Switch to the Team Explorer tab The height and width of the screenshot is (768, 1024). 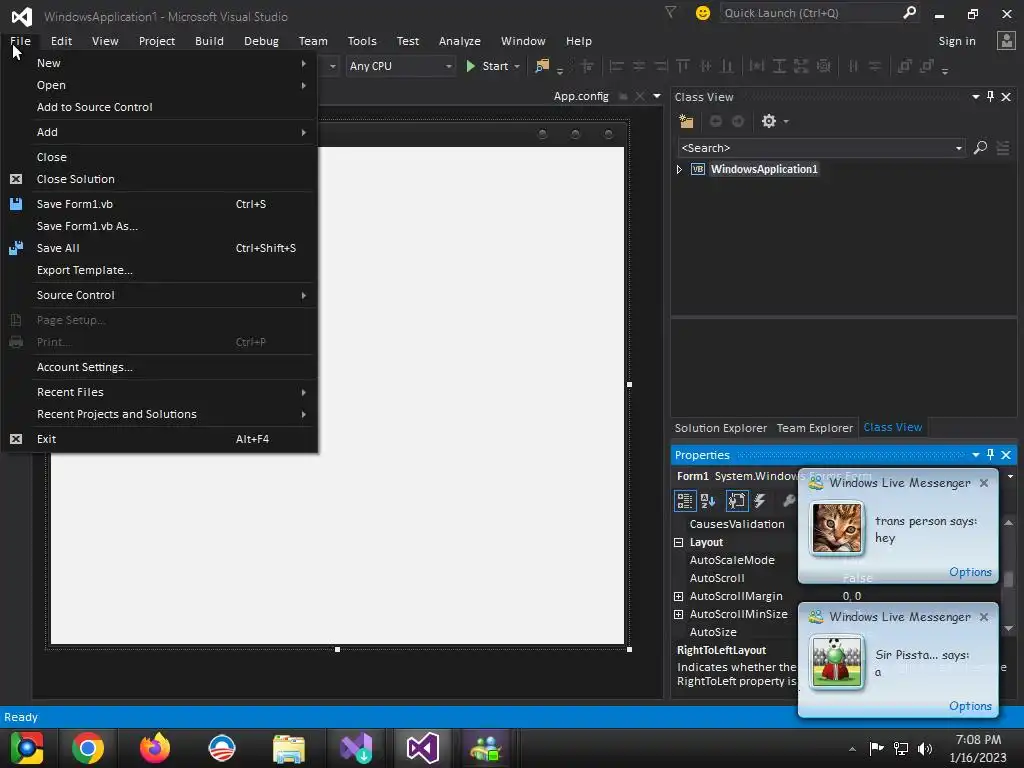click(x=814, y=428)
